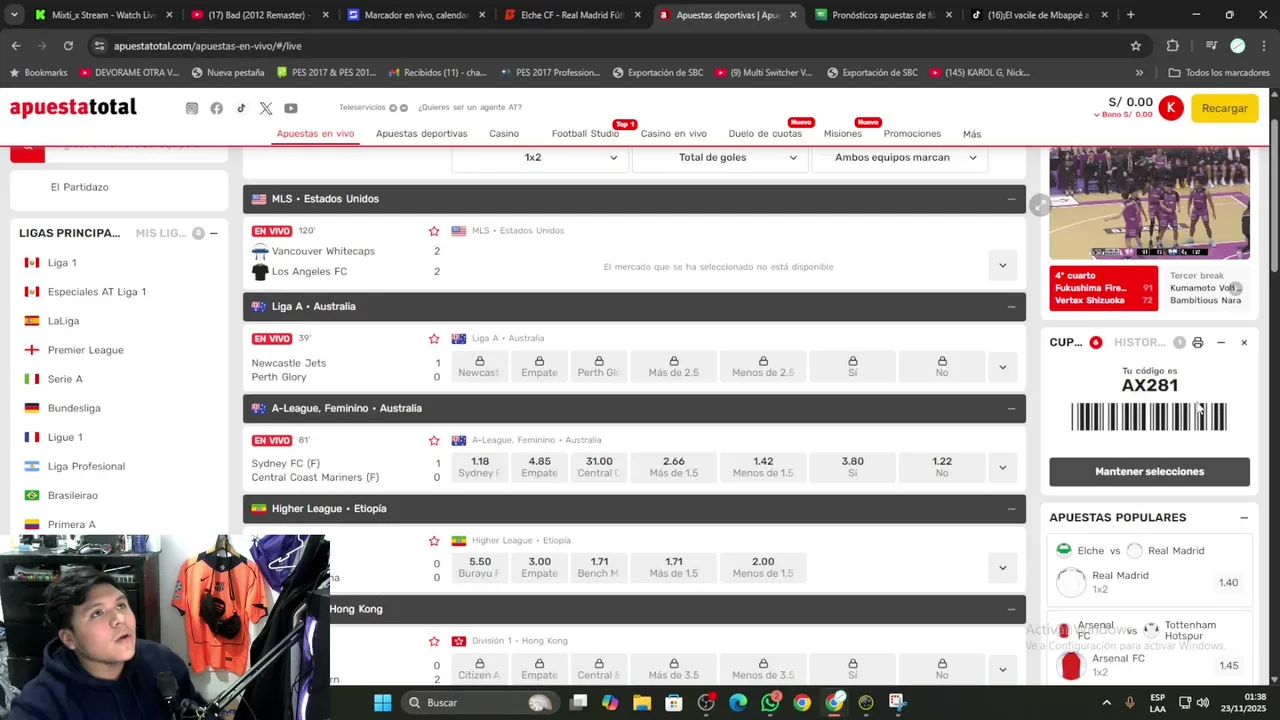Favorite the Vancouver Whitecaps match with star
1280x720 pixels.
pos(434,231)
